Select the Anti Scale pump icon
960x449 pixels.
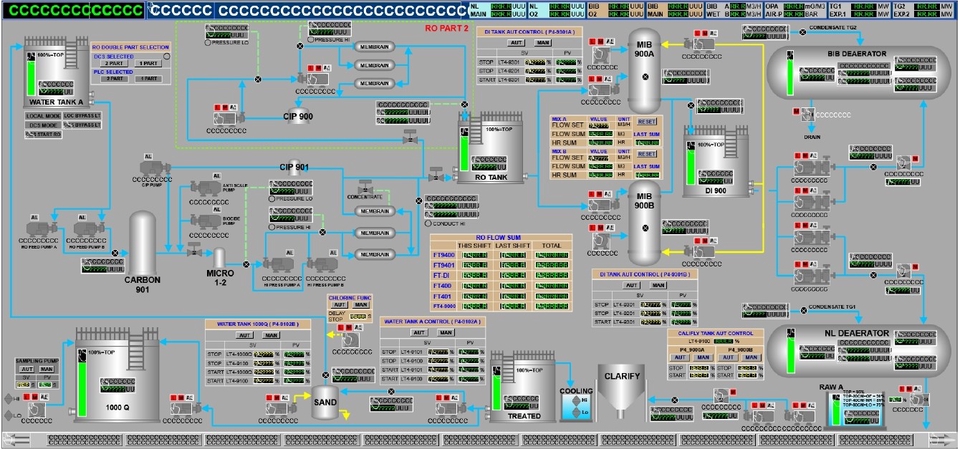pos(204,187)
